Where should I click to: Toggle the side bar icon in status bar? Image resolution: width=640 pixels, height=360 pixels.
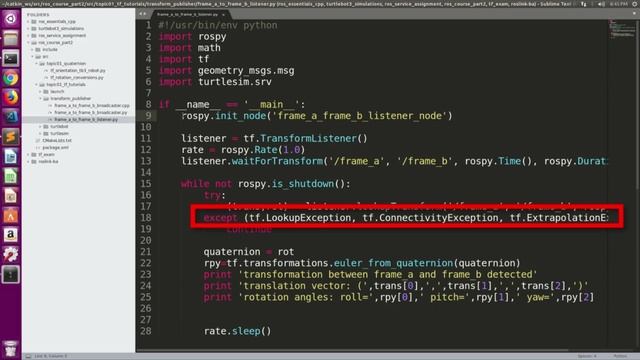(x=28, y=356)
